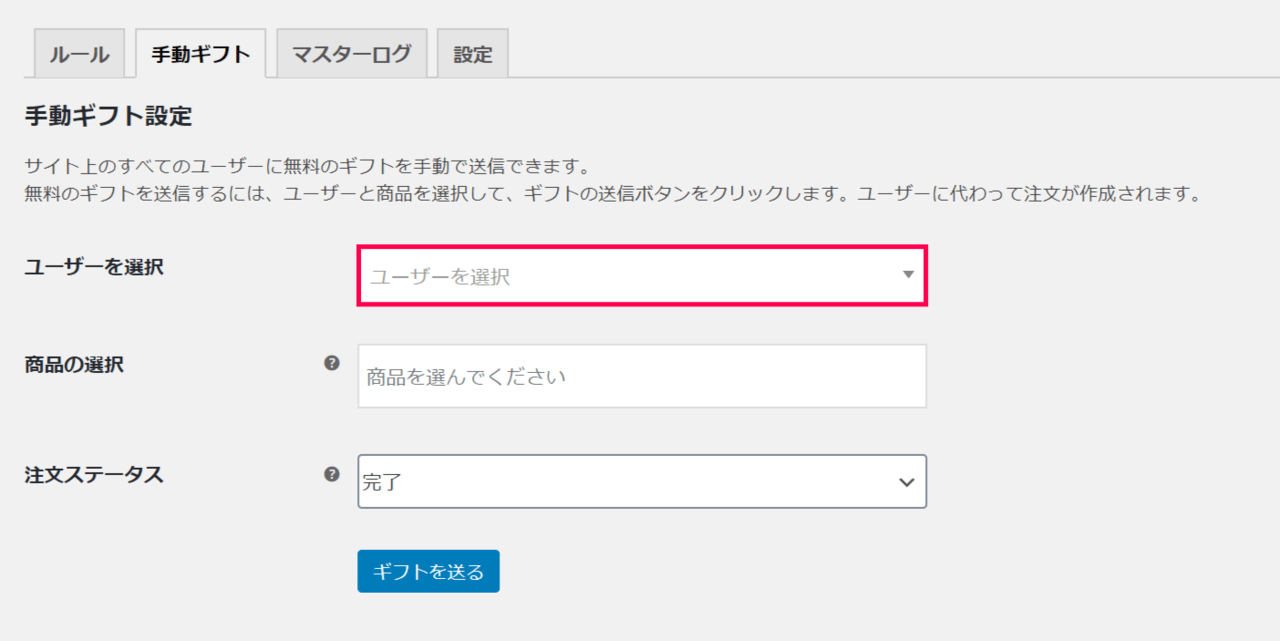Click description line starting 無料のギフトを送信
The image size is (1280, 641).
[x=612, y=194]
